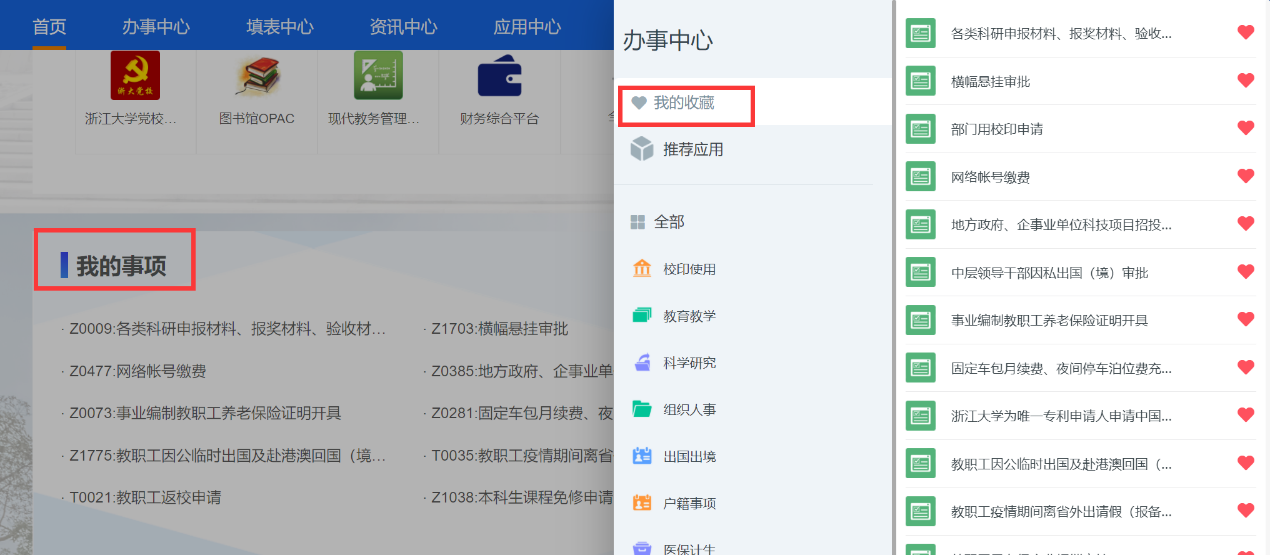Click the form icon beside 各类科研申报材料
This screenshot has width=1270, height=555.
coord(920,33)
